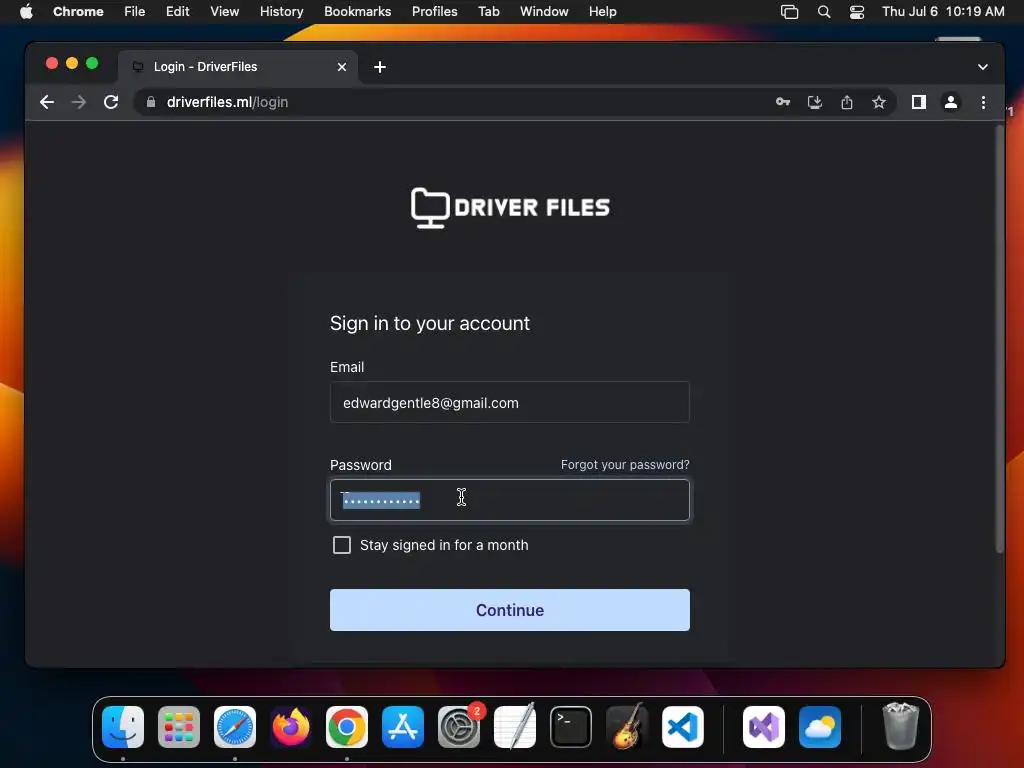Image resolution: width=1024 pixels, height=768 pixels.
Task: Open Chrome profile avatar
Action: click(x=951, y=102)
